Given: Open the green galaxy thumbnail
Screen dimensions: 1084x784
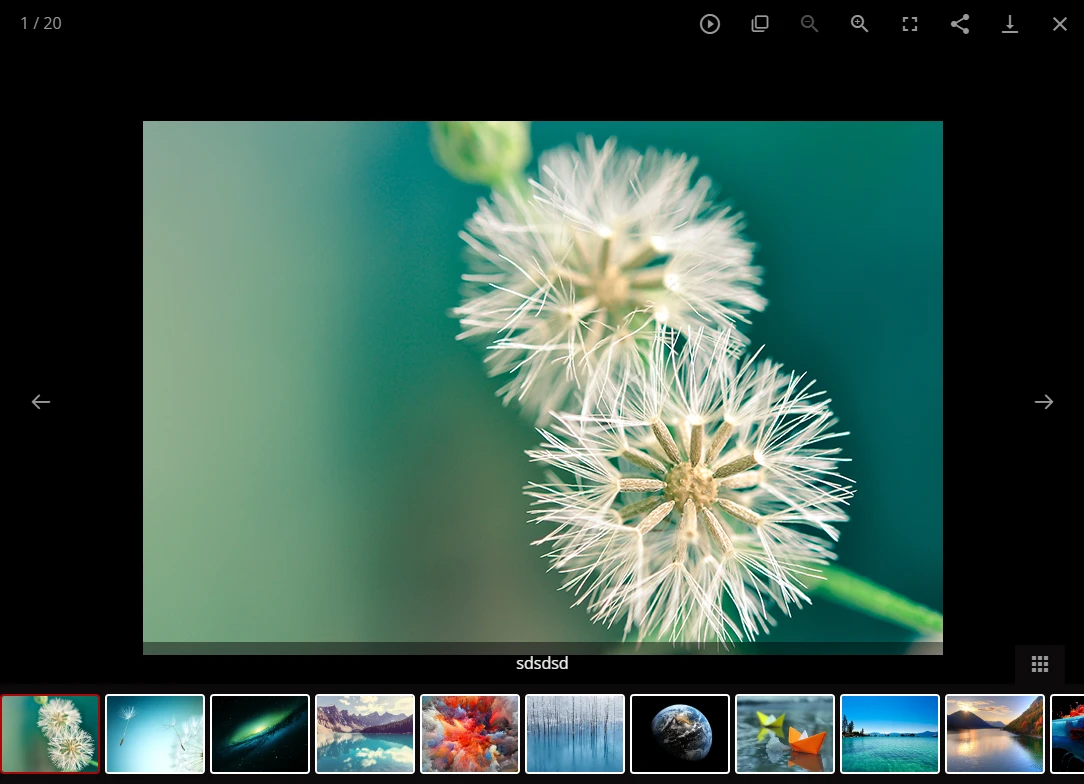Looking at the screenshot, I should click(x=260, y=734).
